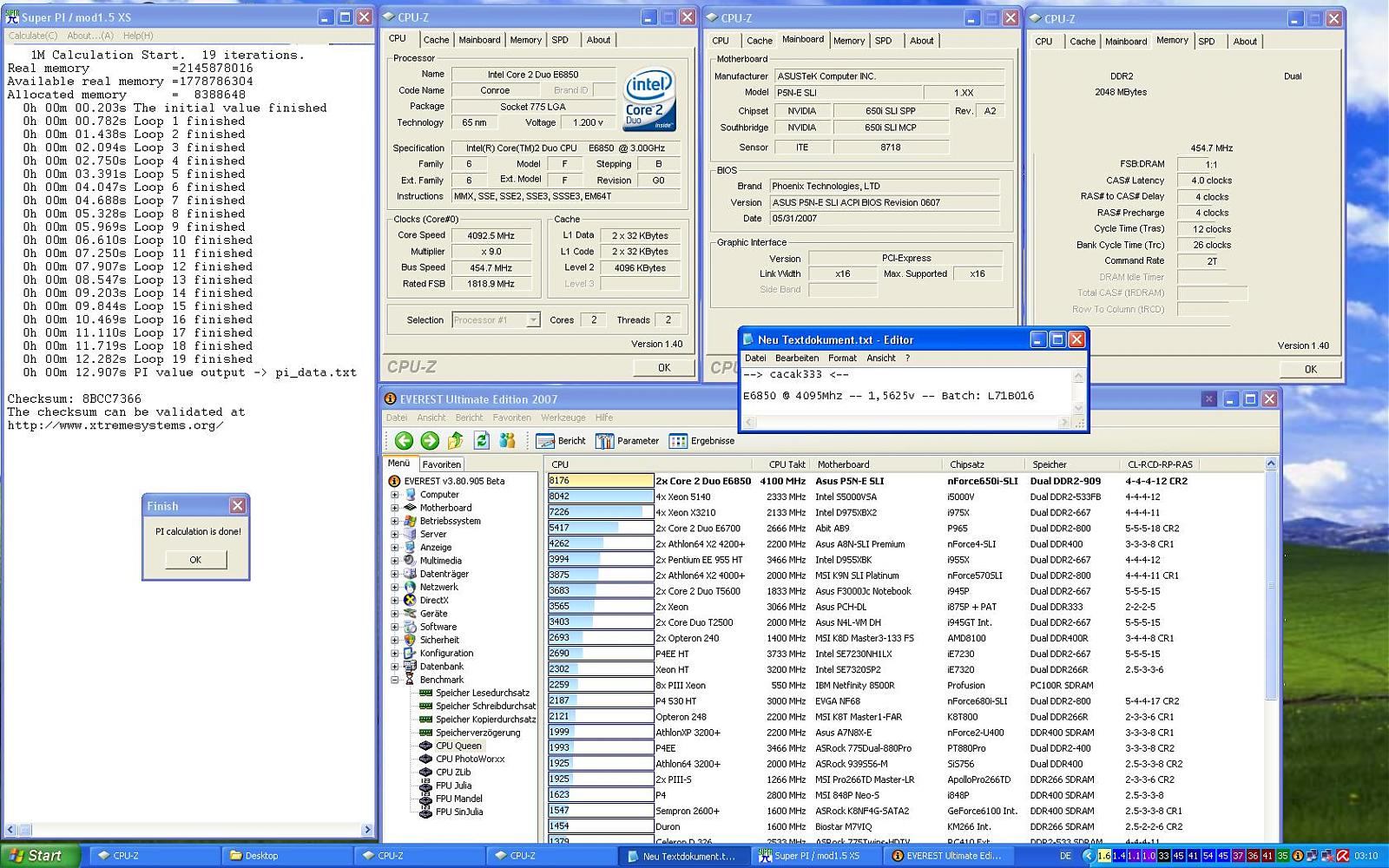Click the Desktop taskbar button
Image resolution: width=1389 pixels, height=868 pixels.
point(286,856)
